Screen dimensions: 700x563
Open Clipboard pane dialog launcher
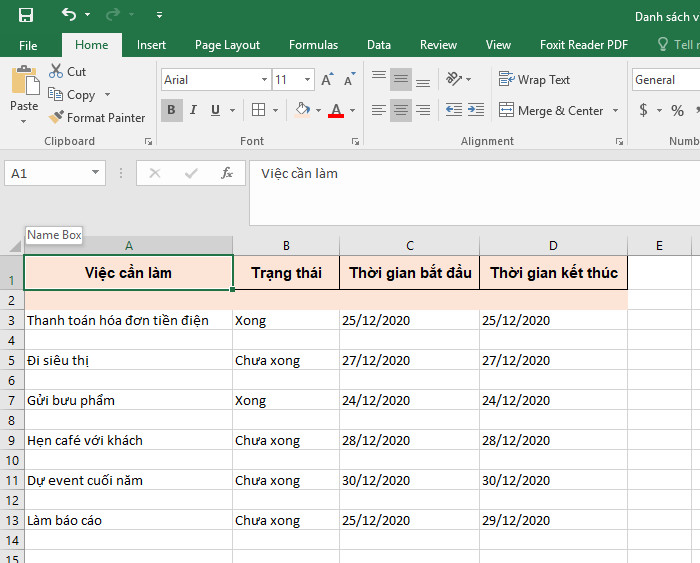148,142
